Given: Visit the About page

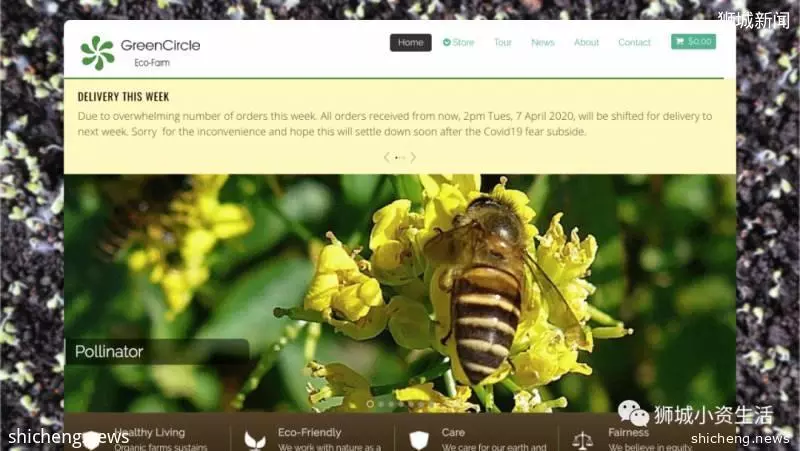Looking at the screenshot, I should pyautogui.click(x=586, y=42).
